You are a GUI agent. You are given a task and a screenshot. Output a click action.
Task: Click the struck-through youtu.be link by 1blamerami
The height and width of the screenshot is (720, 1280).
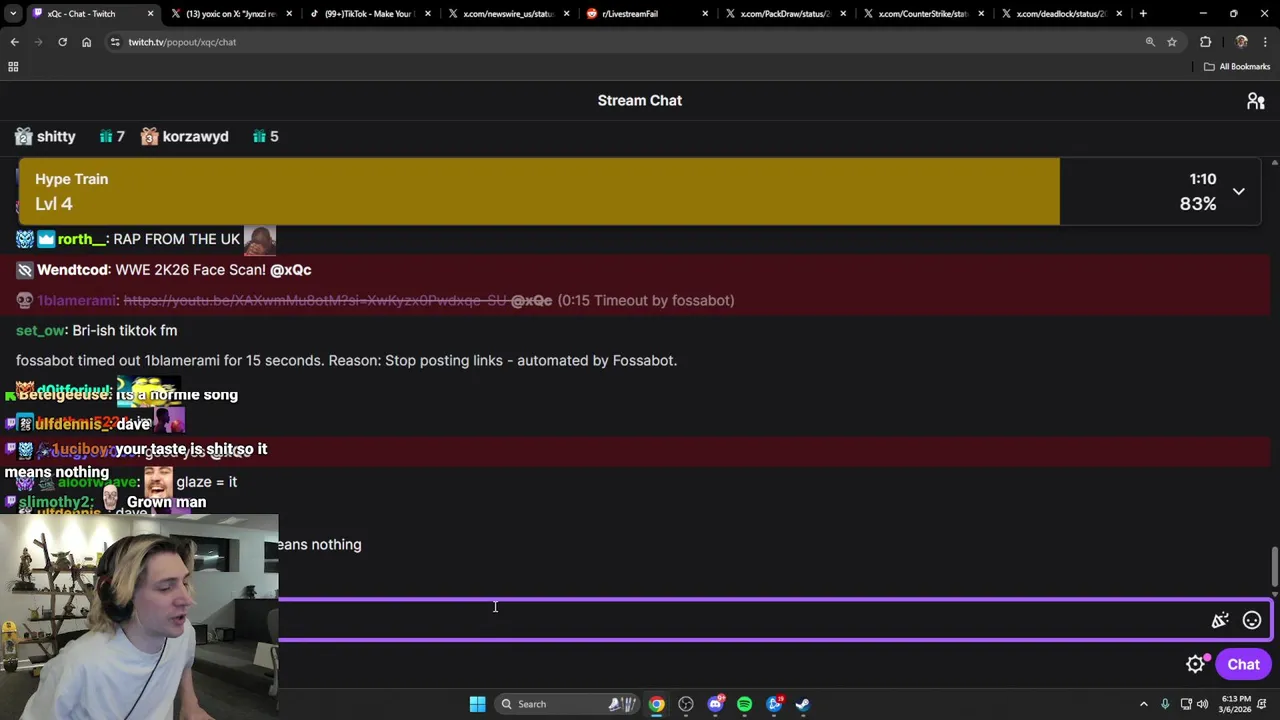pos(315,300)
